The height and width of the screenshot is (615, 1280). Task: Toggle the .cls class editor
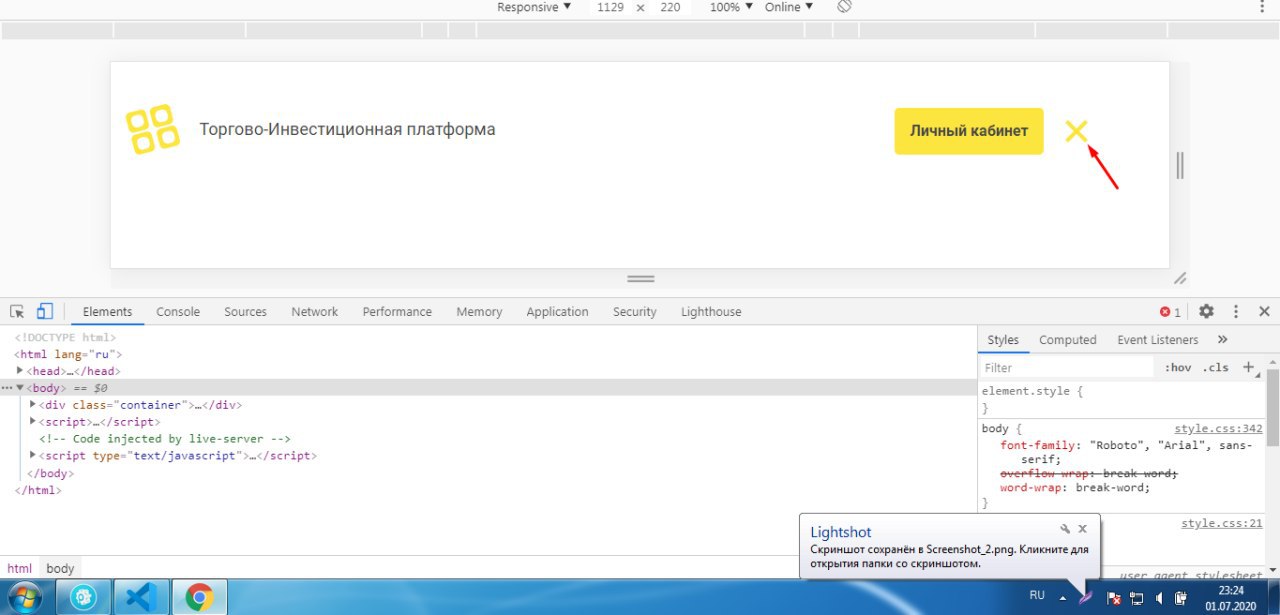(1216, 368)
